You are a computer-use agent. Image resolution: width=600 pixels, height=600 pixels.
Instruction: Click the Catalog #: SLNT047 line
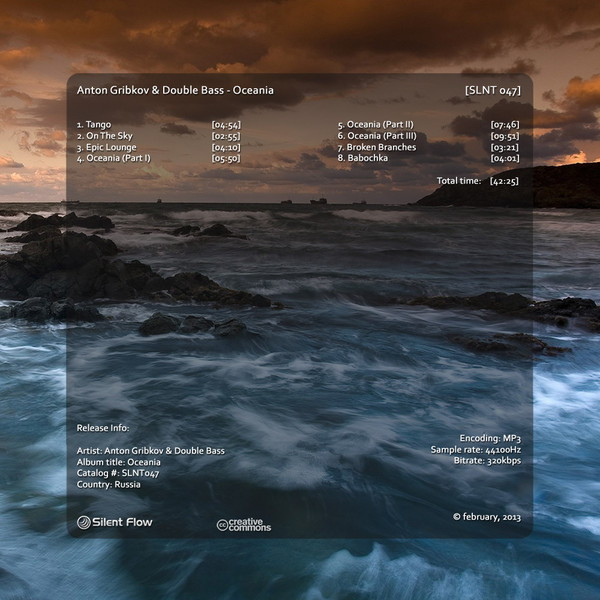tap(118, 473)
